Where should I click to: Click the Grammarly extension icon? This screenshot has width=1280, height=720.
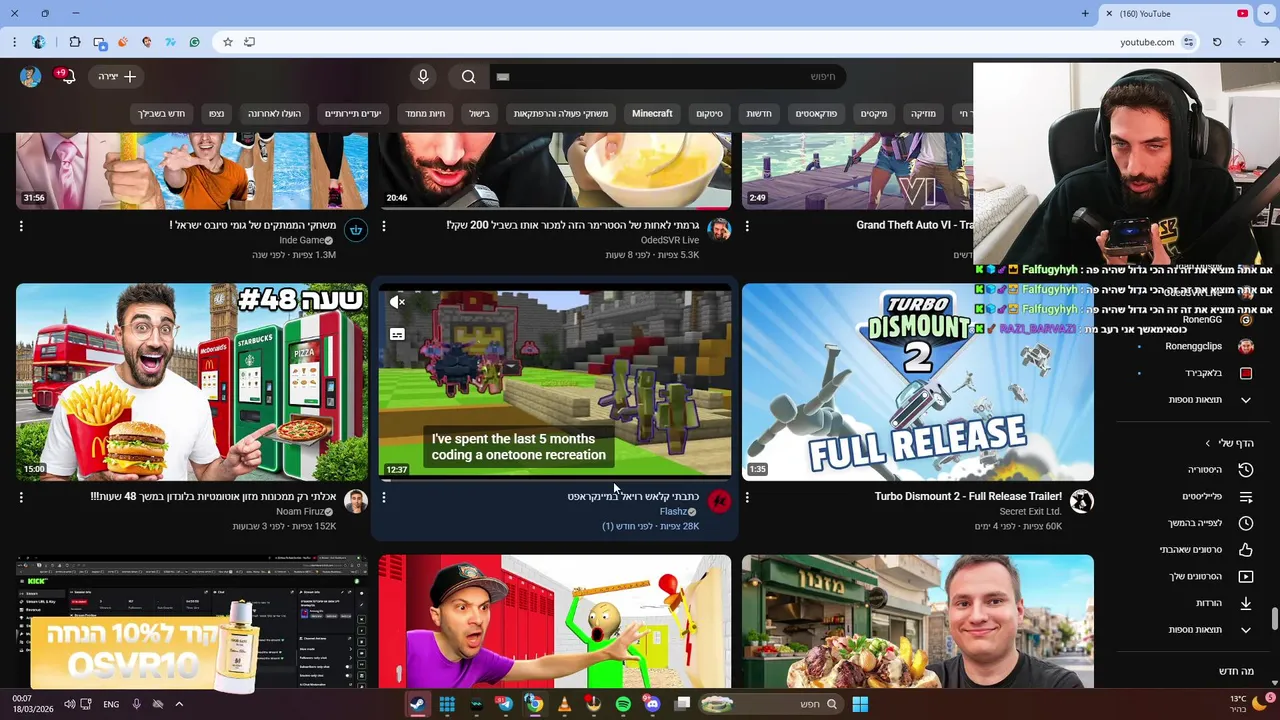point(194,42)
